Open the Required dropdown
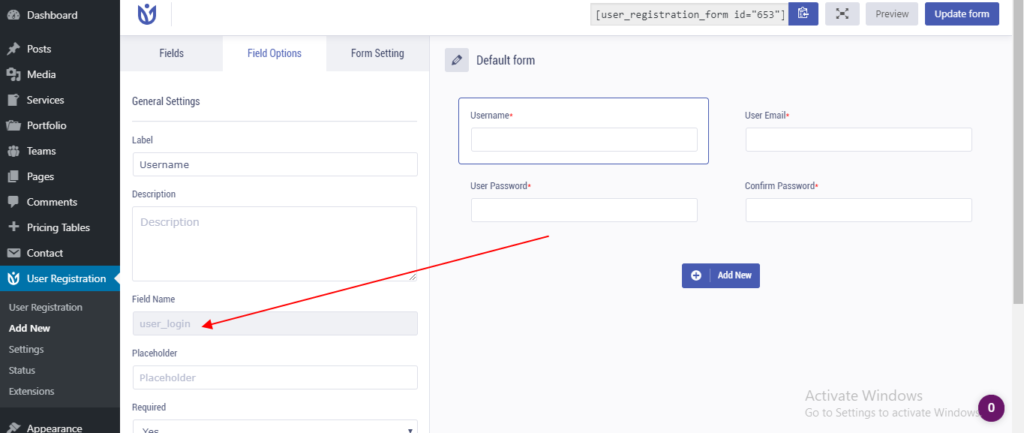 [275, 426]
